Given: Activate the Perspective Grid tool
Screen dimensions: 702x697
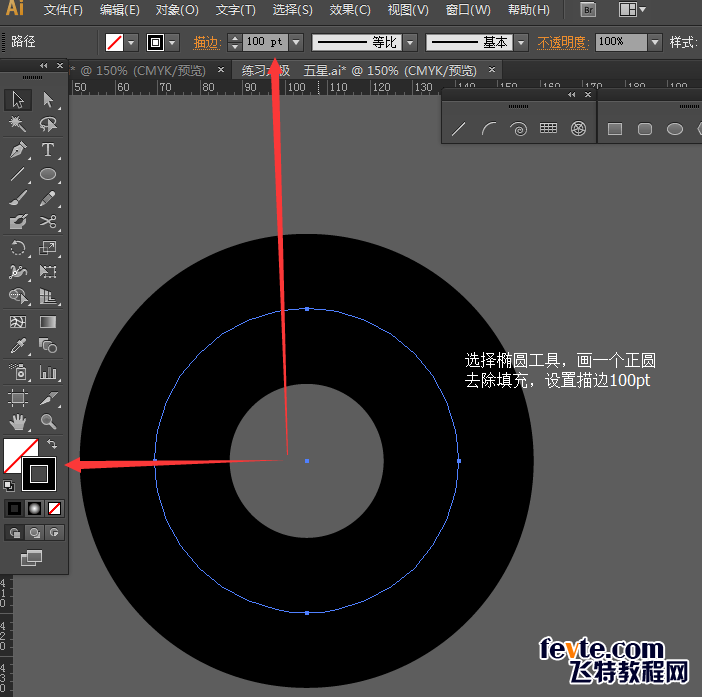Looking at the screenshot, I should point(48,296).
